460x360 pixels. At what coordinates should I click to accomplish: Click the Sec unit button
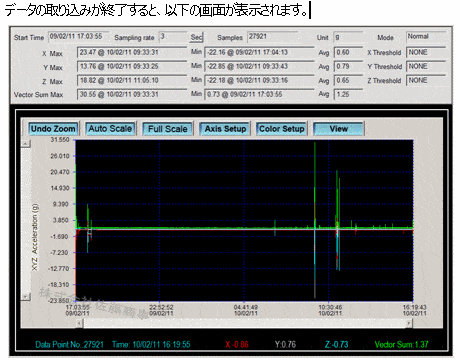(196, 37)
